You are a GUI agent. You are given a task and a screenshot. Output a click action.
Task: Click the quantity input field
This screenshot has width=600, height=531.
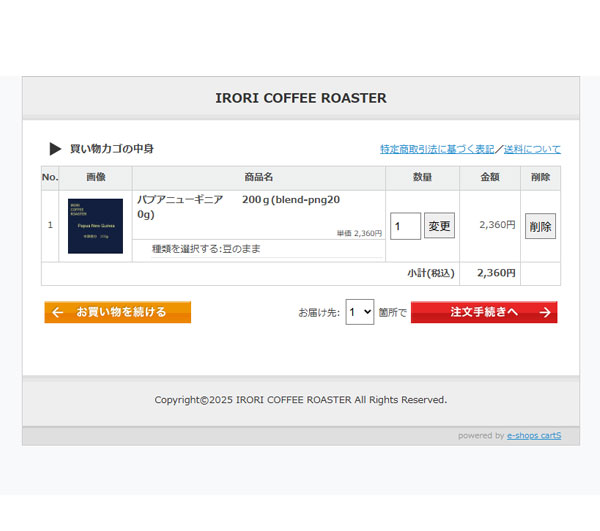tap(405, 226)
